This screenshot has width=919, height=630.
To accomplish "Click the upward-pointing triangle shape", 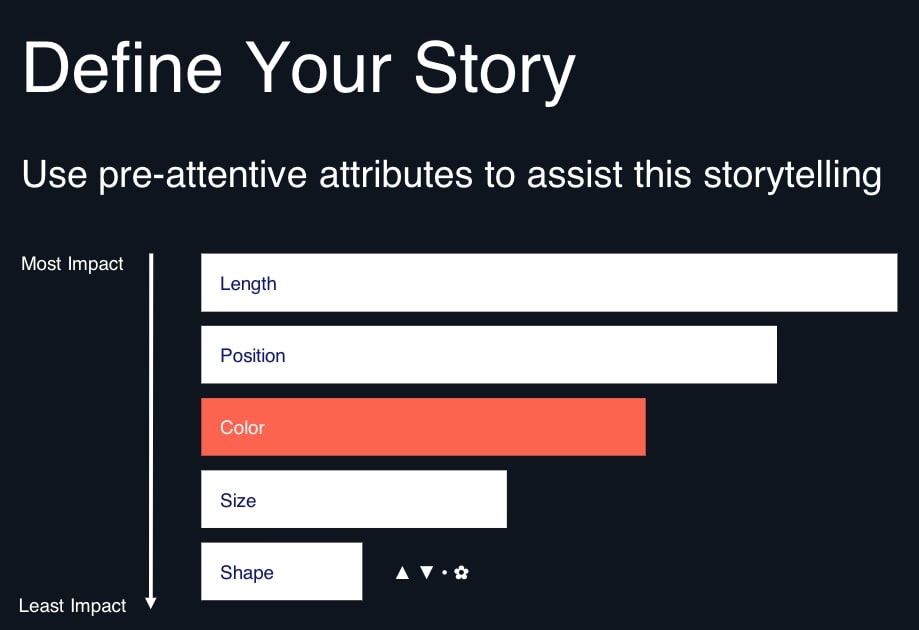I will 402,573.
